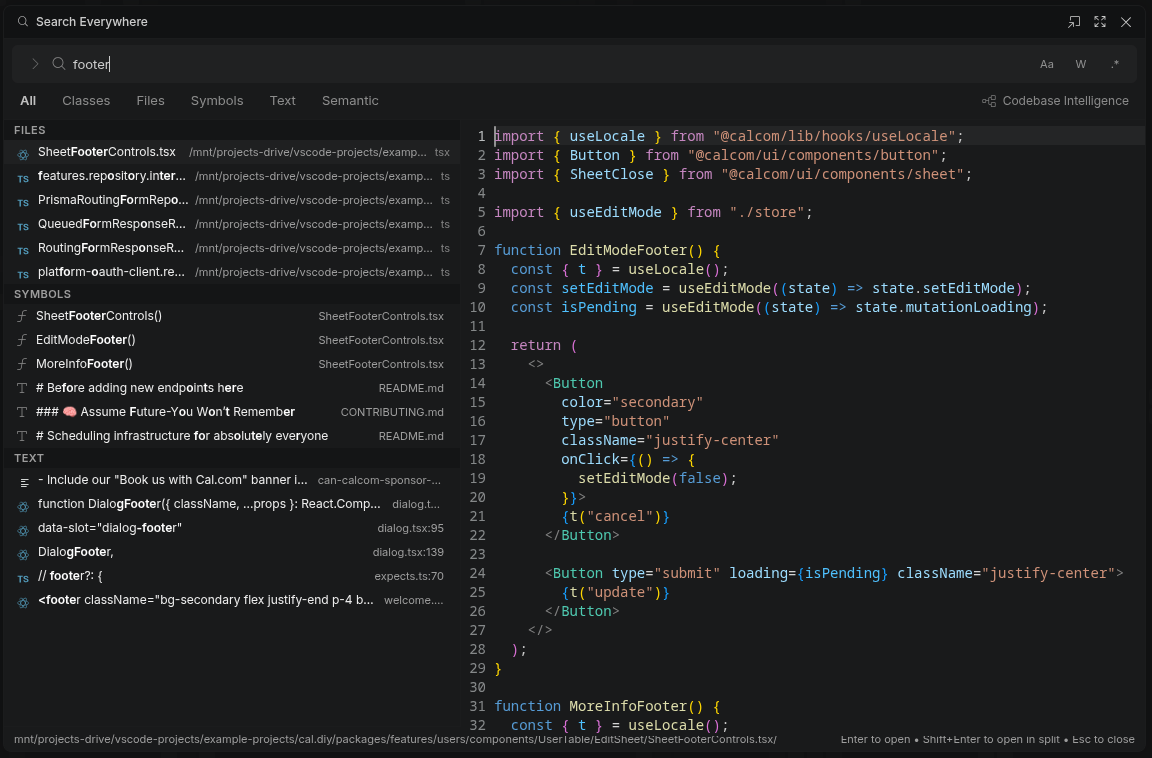This screenshot has height=758, width=1152.
Task: Switch to the Symbols tab
Action: click(217, 101)
